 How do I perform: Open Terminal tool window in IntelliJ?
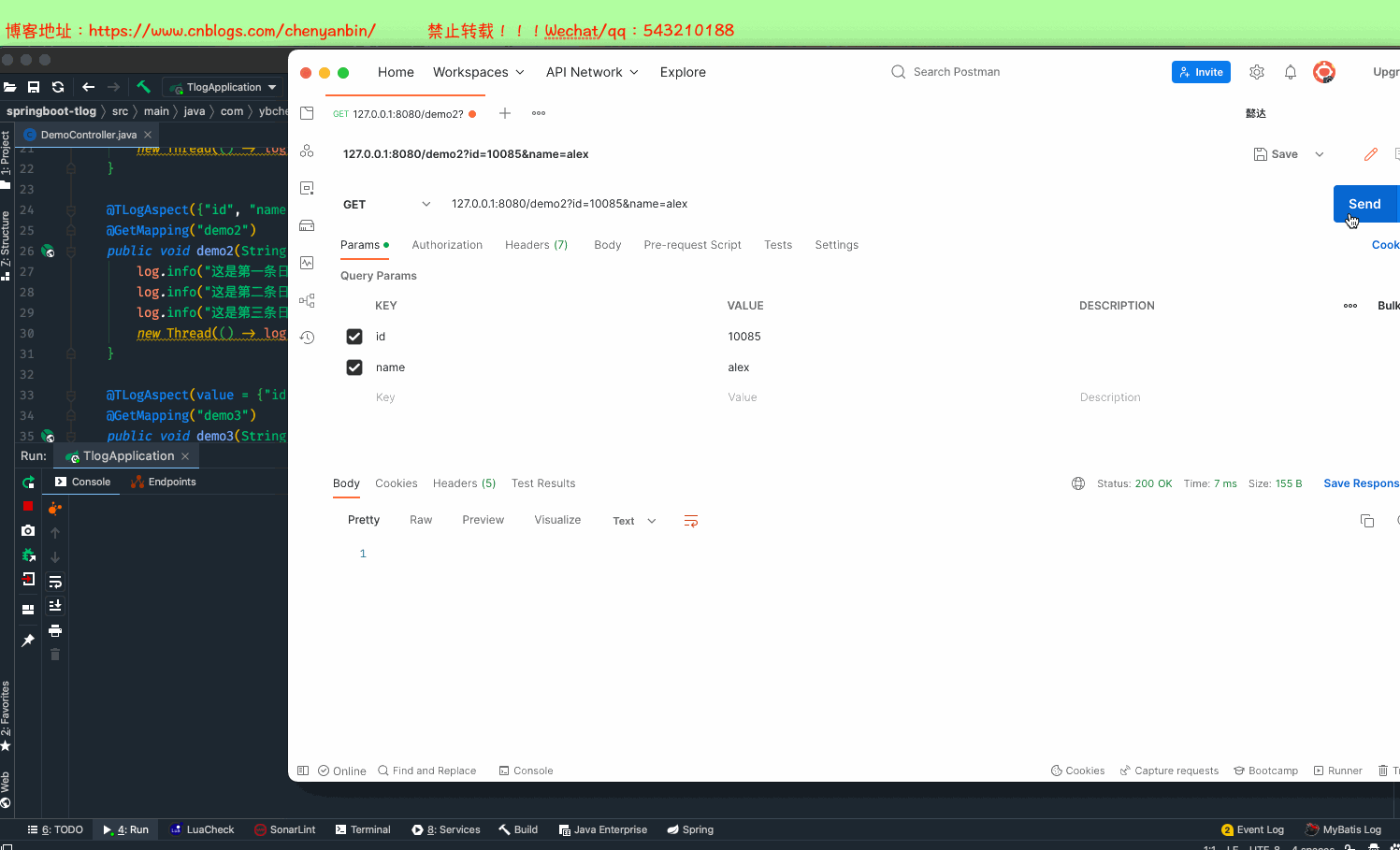click(363, 829)
